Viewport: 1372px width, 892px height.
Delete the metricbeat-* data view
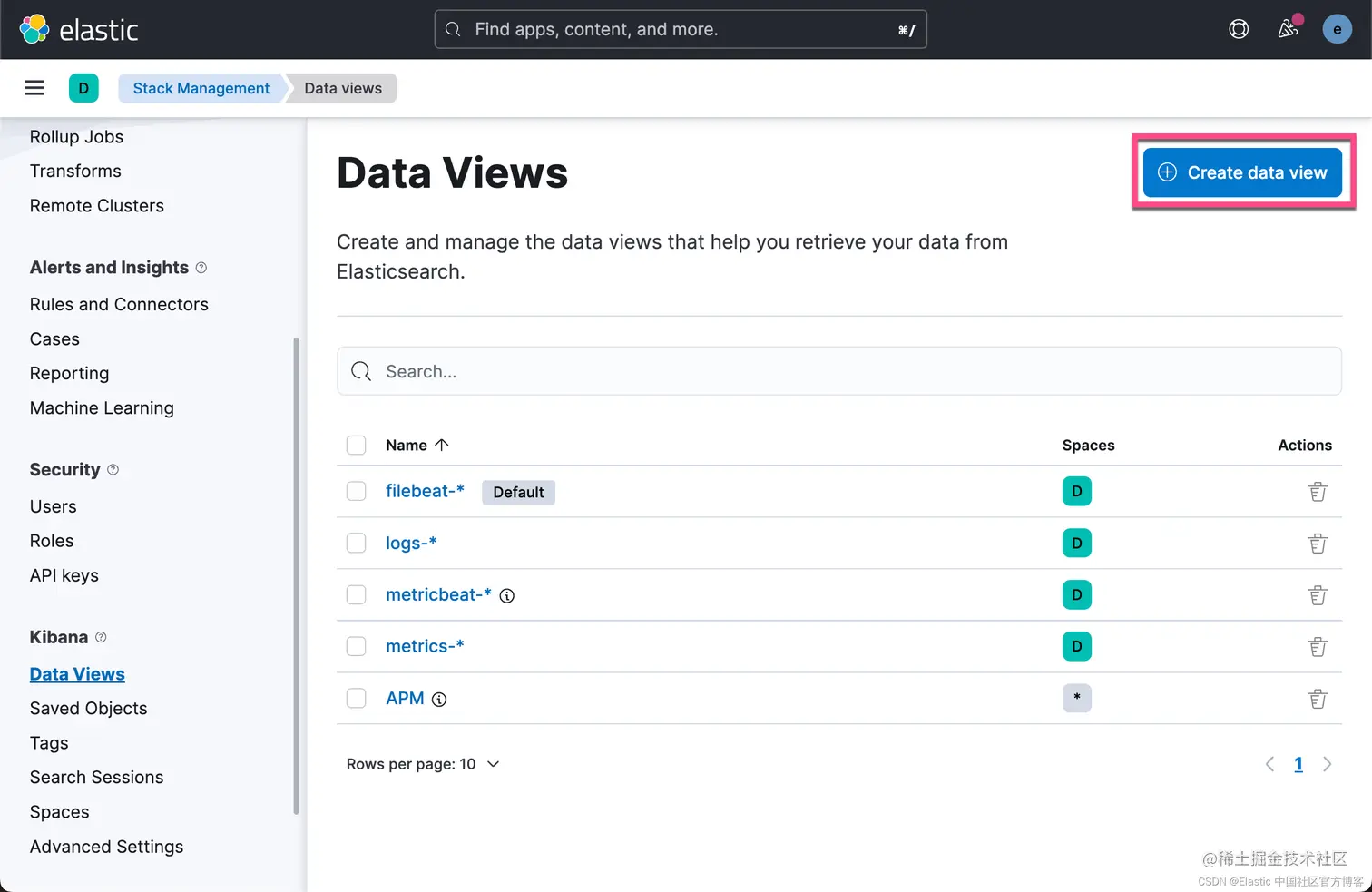click(1318, 595)
